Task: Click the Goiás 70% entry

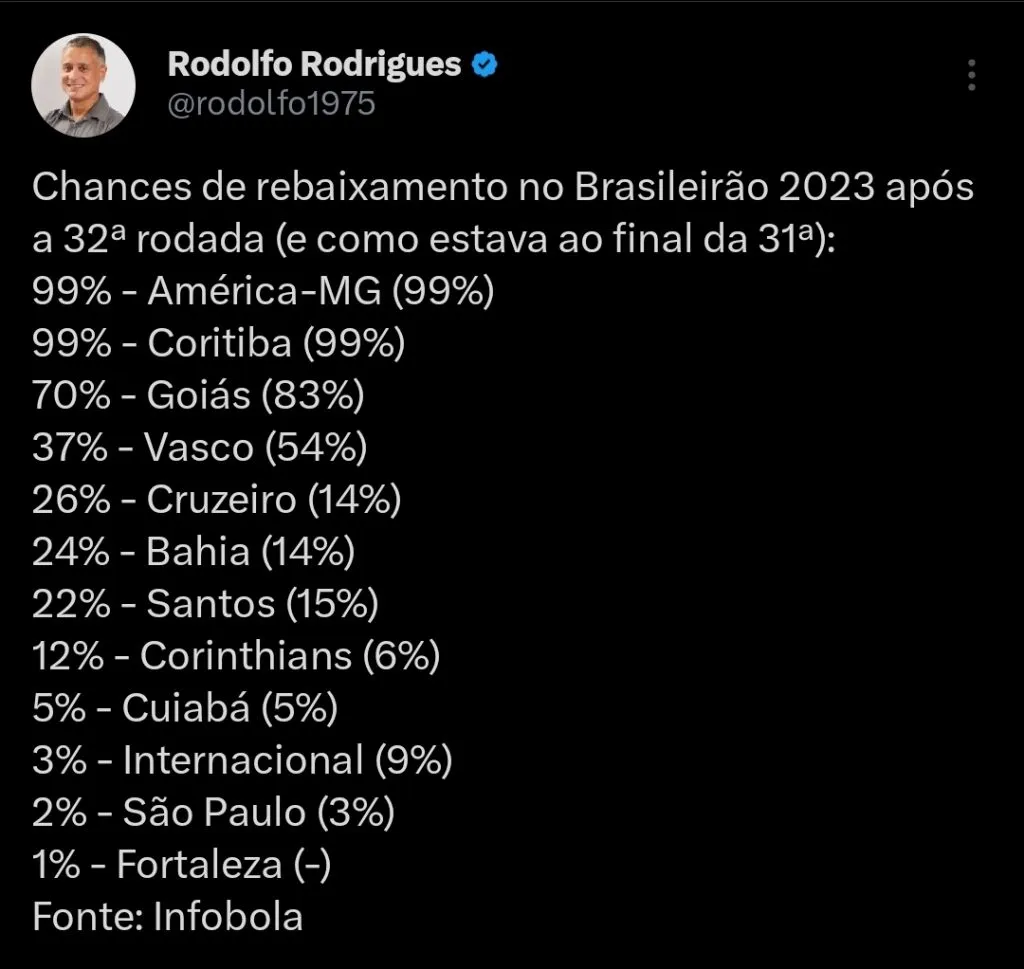Action: [198, 395]
